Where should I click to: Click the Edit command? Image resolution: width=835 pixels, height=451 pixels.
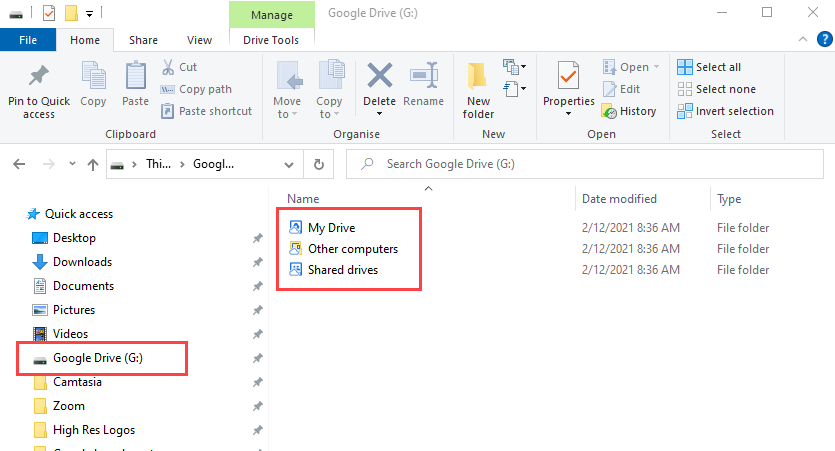coord(621,89)
